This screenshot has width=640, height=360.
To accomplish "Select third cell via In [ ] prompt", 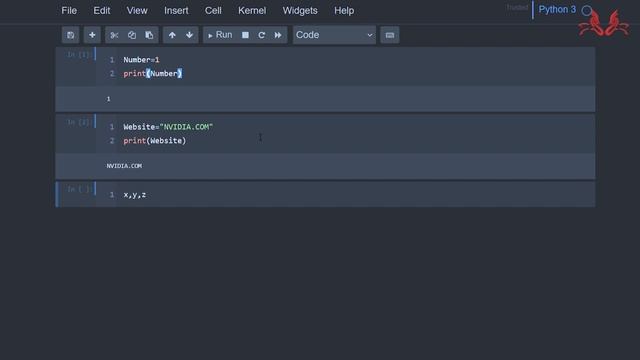I will [78, 189].
